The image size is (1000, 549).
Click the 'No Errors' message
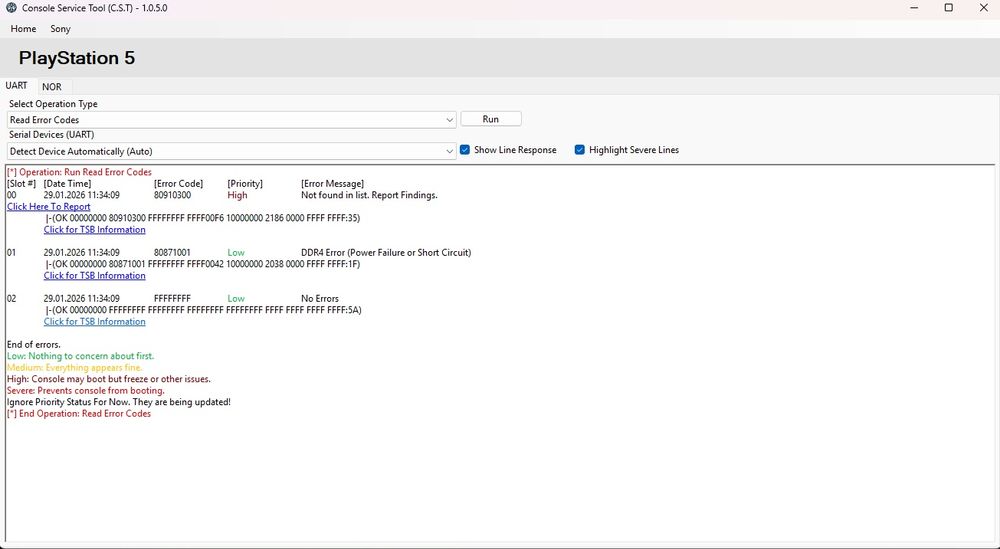[x=320, y=298]
